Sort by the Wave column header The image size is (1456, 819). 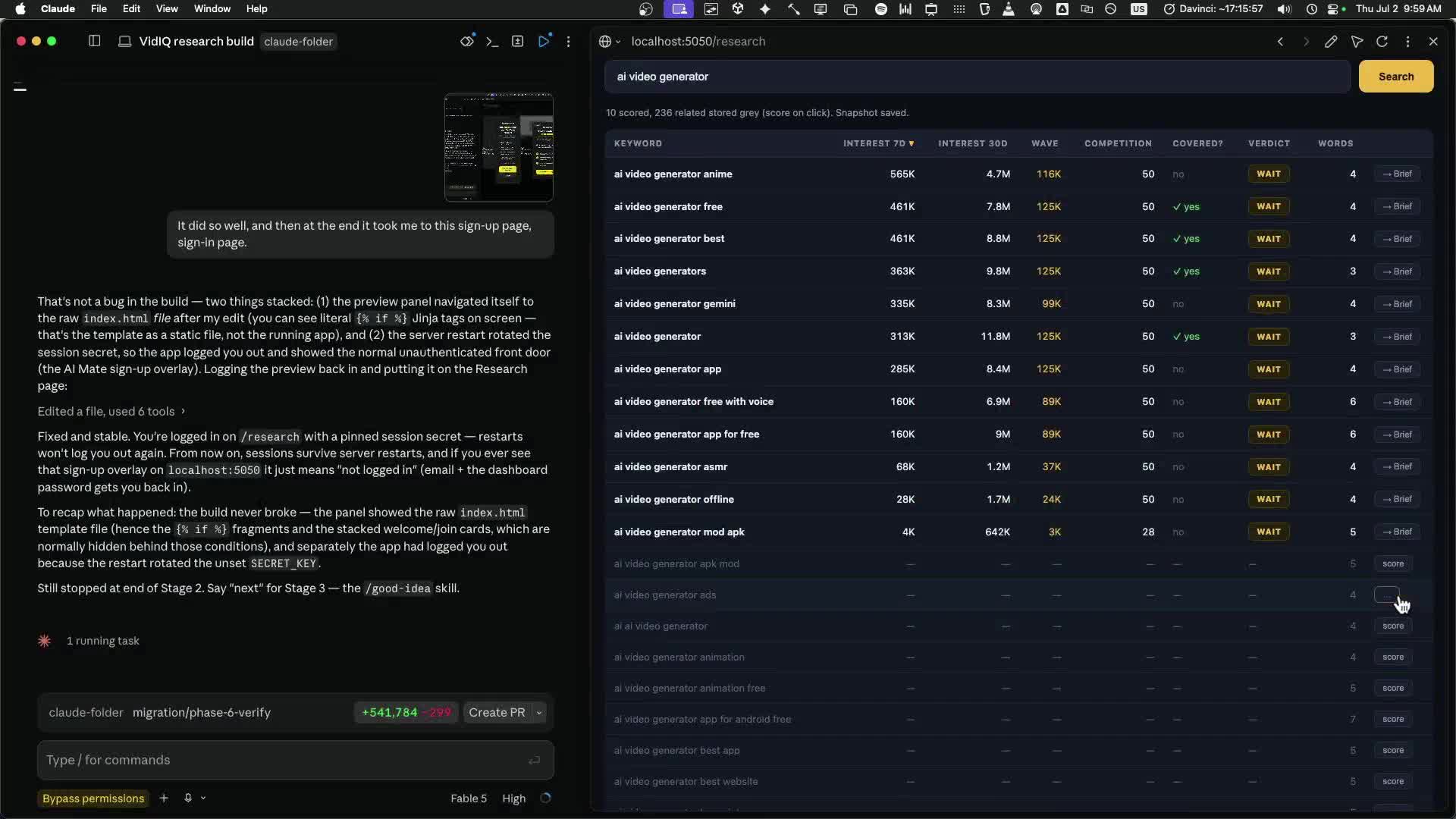pyautogui.click(x=1044, y=143)
